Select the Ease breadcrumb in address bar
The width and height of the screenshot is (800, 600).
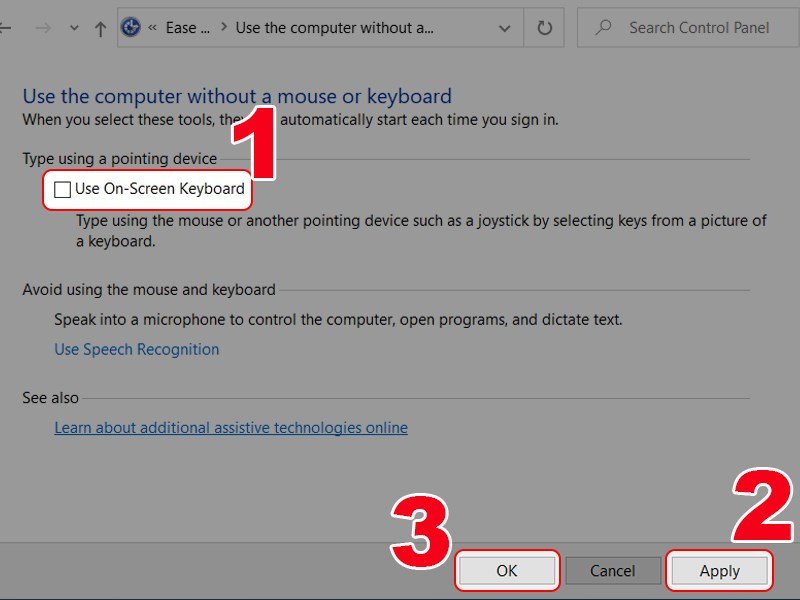[181, 28]
